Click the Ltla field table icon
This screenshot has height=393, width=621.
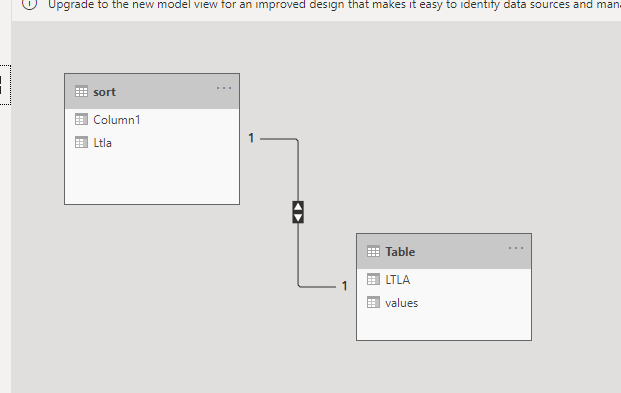[81, 143]
